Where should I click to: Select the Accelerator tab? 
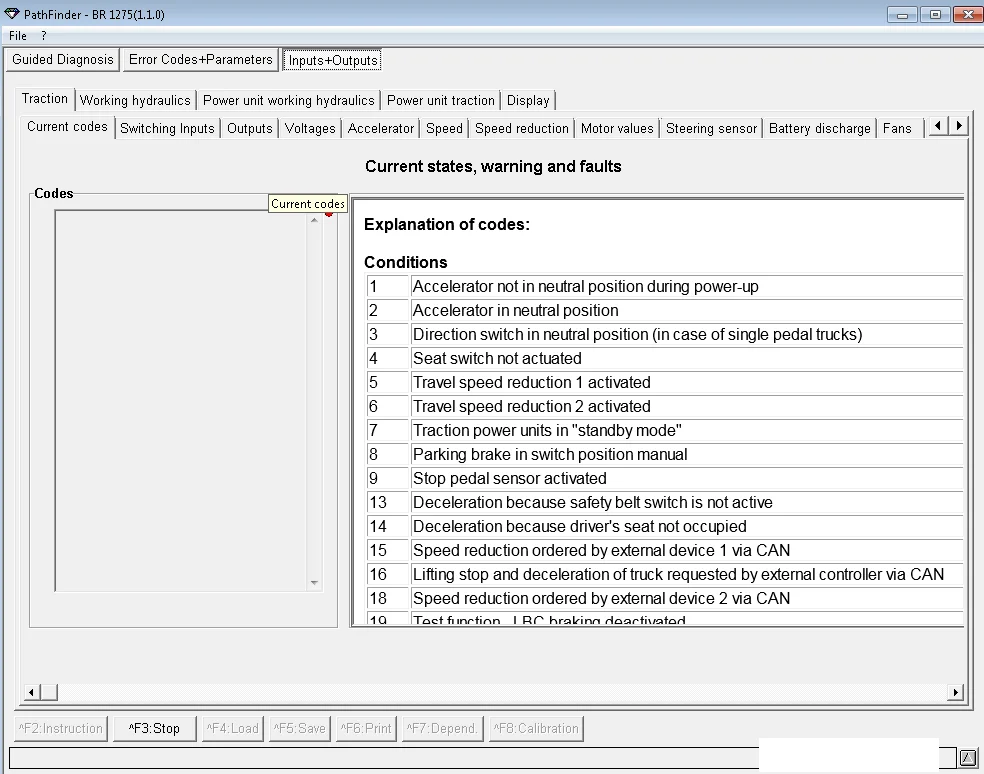coord(380,127)
